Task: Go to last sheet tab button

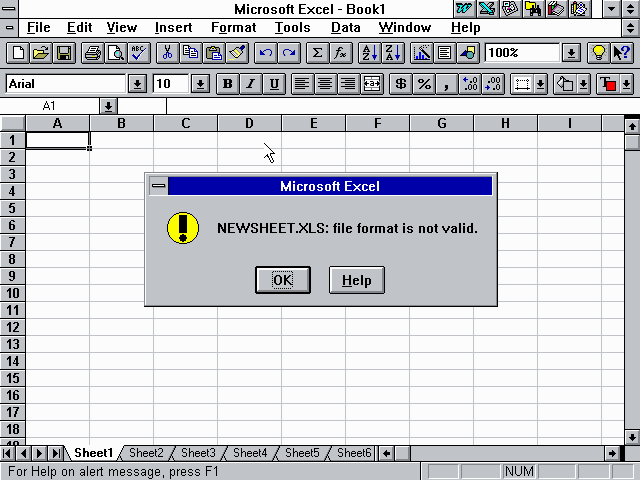Action: pos(56,453)
